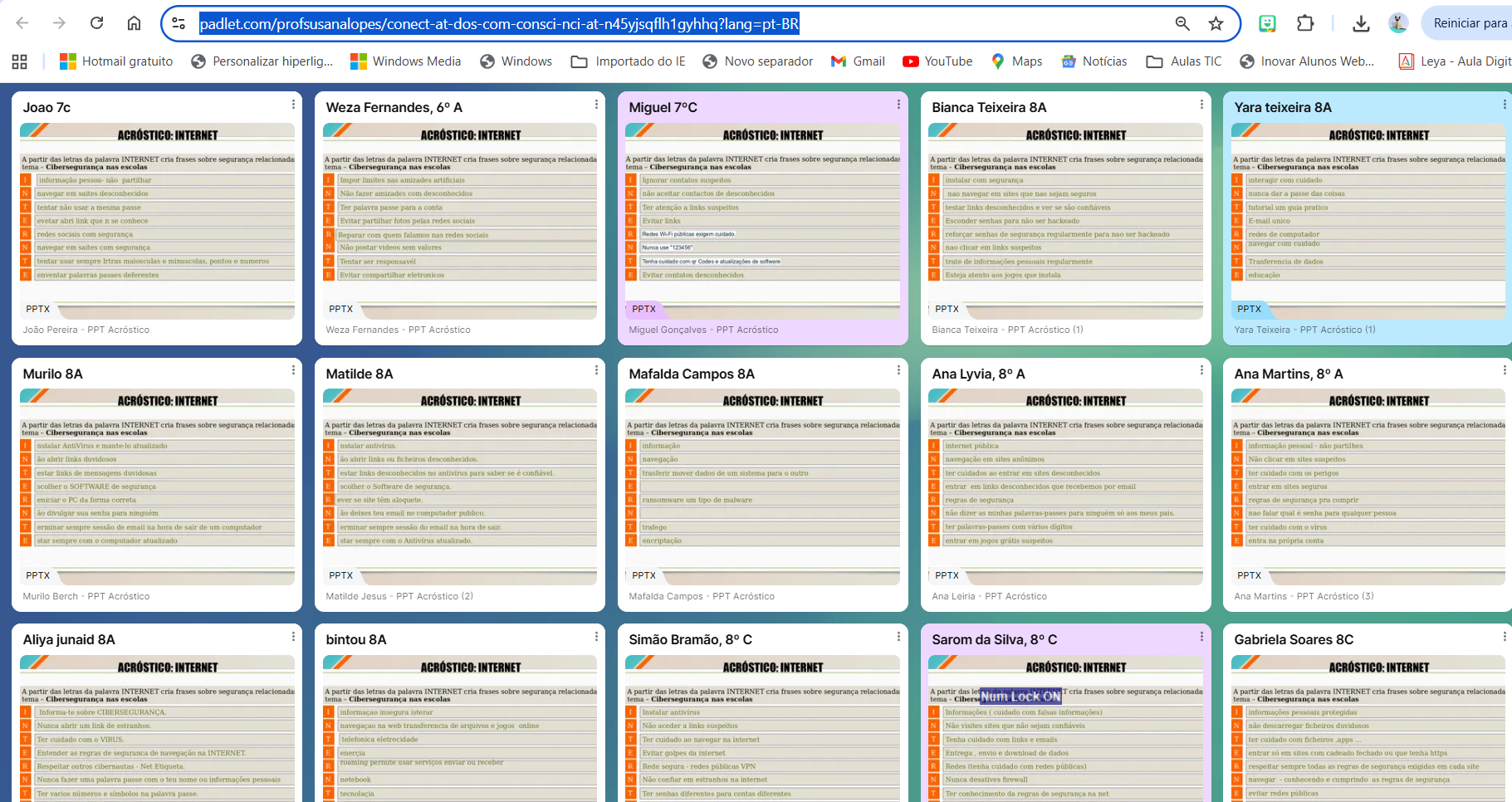Open the apps grid icon in bookmarks bar

tap(20, 61)
